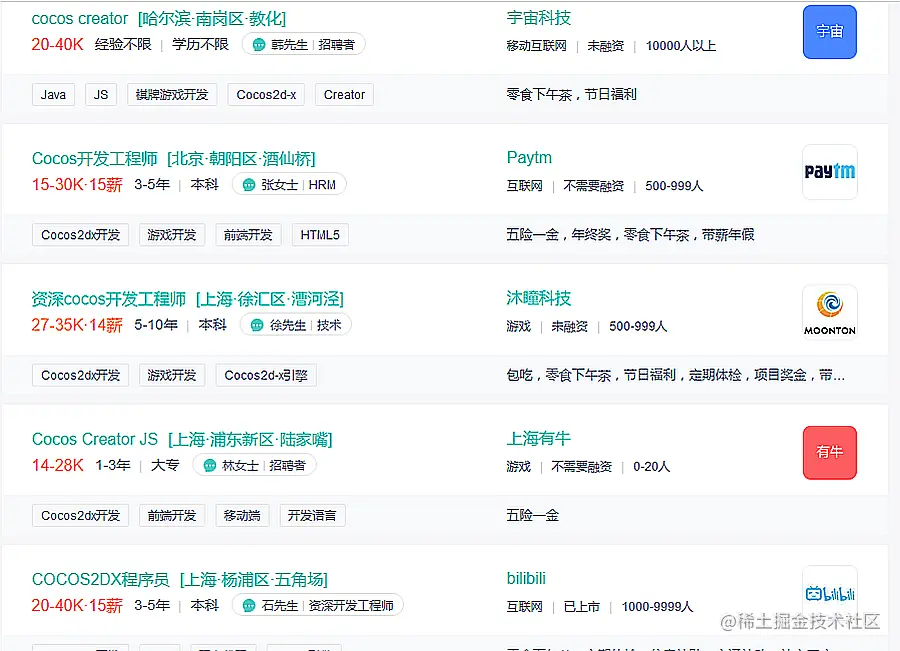Open the Paytm company logo

829,172
